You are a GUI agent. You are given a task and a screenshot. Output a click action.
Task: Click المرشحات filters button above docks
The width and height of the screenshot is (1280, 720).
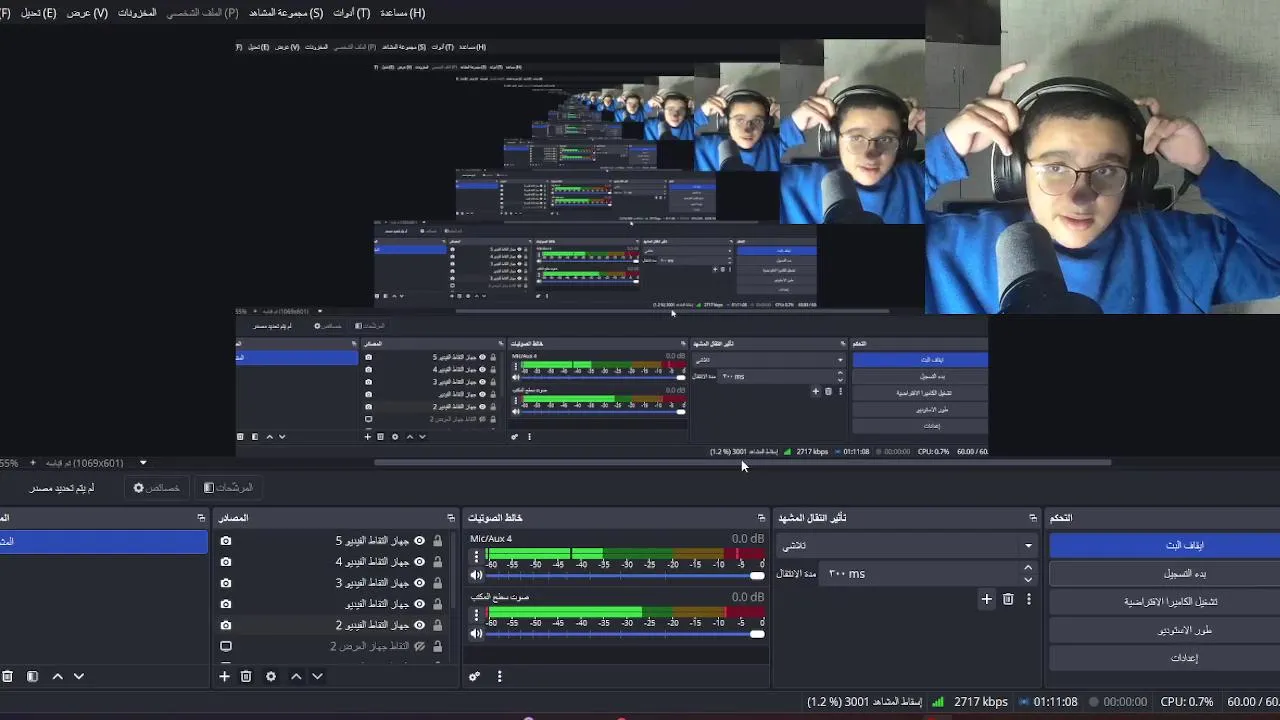click(228, 487)
